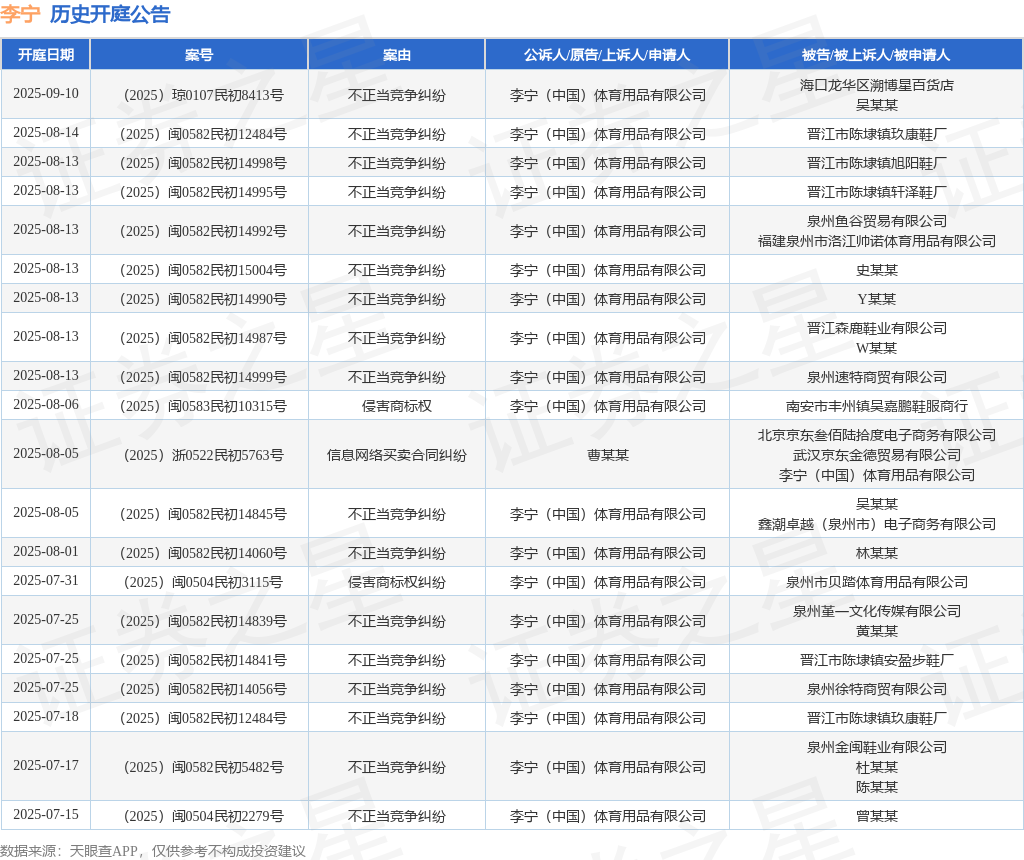Select the date cell 2025-07-18

click(x=46, y=717)
